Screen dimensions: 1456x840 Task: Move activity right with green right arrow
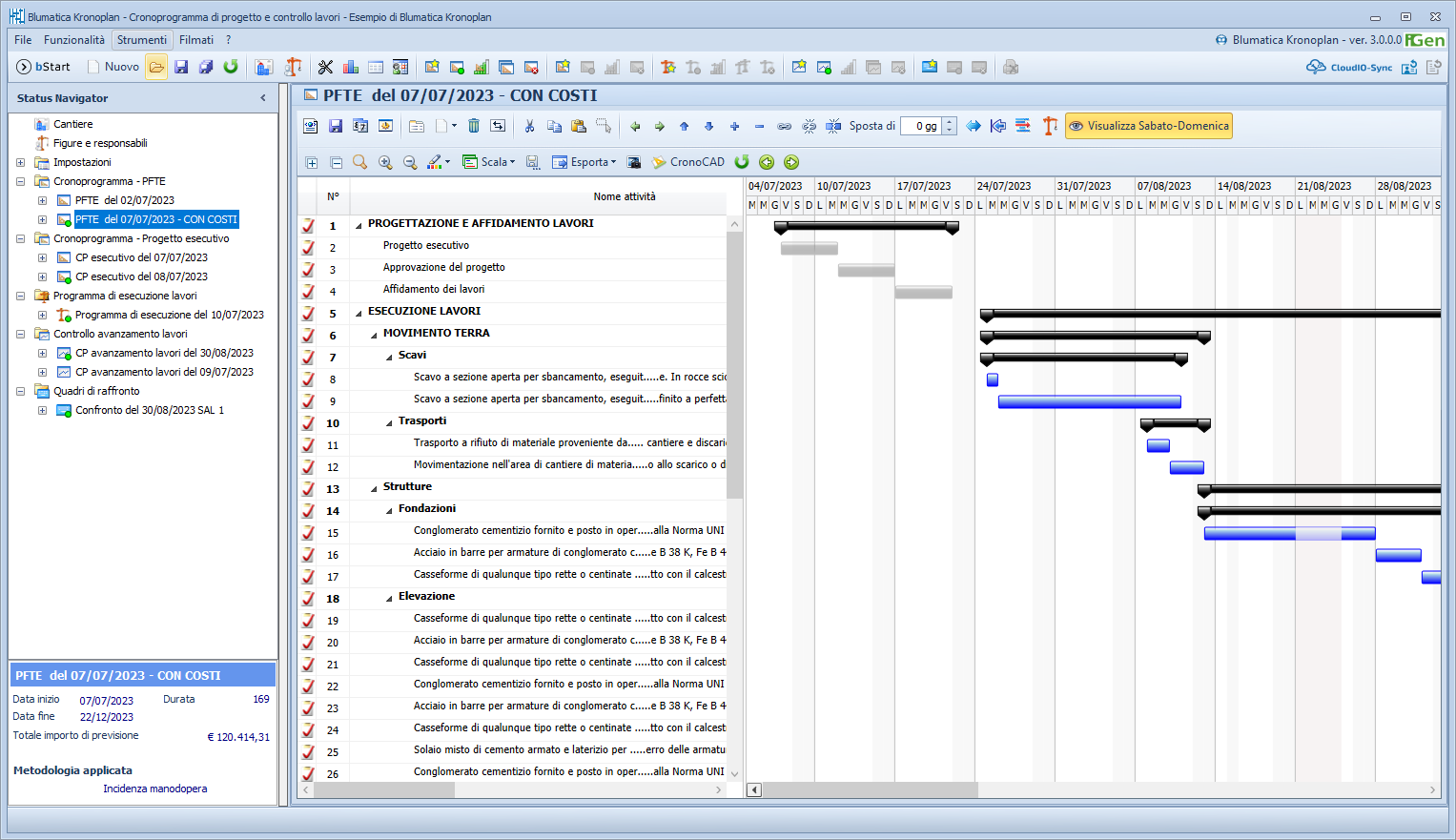(660, 126)
